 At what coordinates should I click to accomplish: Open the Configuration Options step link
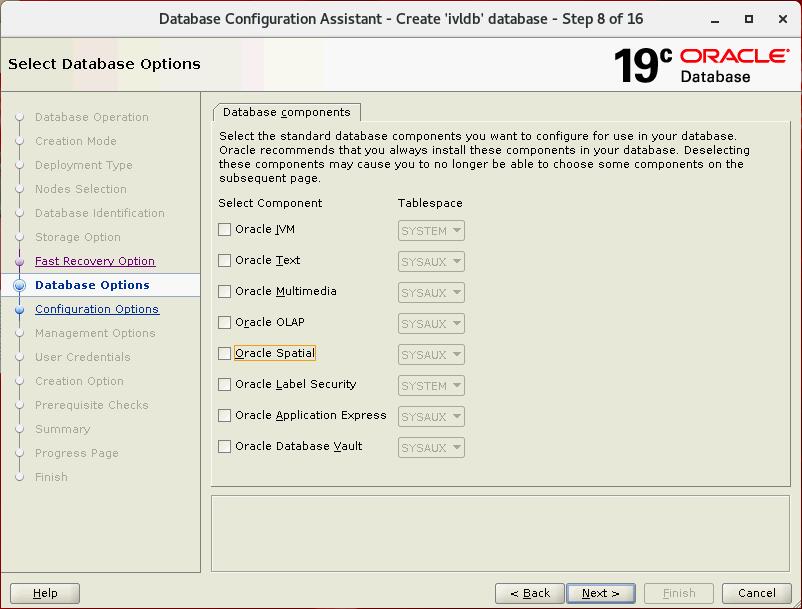click(x=96, y=309)
